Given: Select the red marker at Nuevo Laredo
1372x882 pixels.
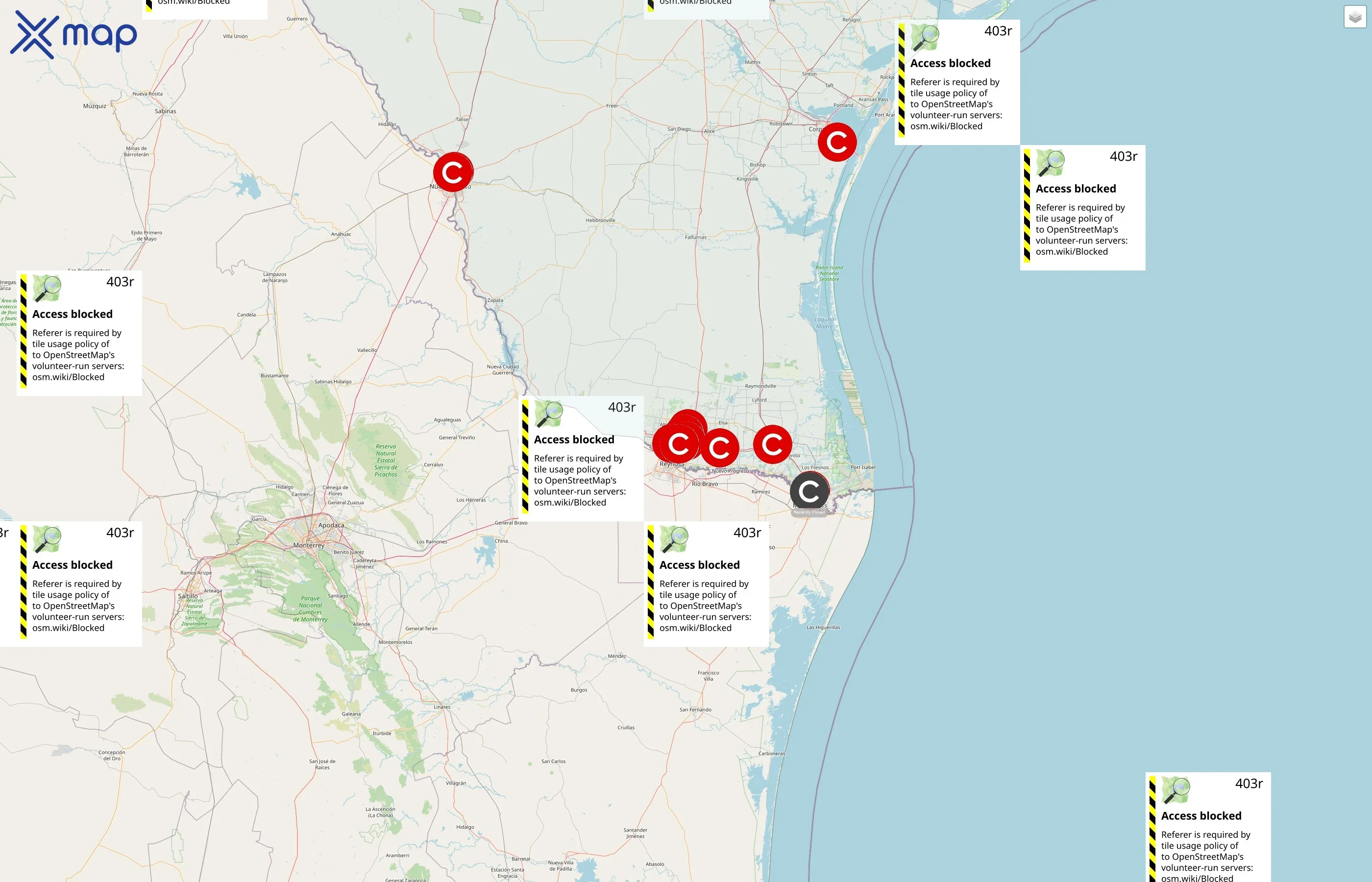Looking at the screenshot, I should 453,172.
